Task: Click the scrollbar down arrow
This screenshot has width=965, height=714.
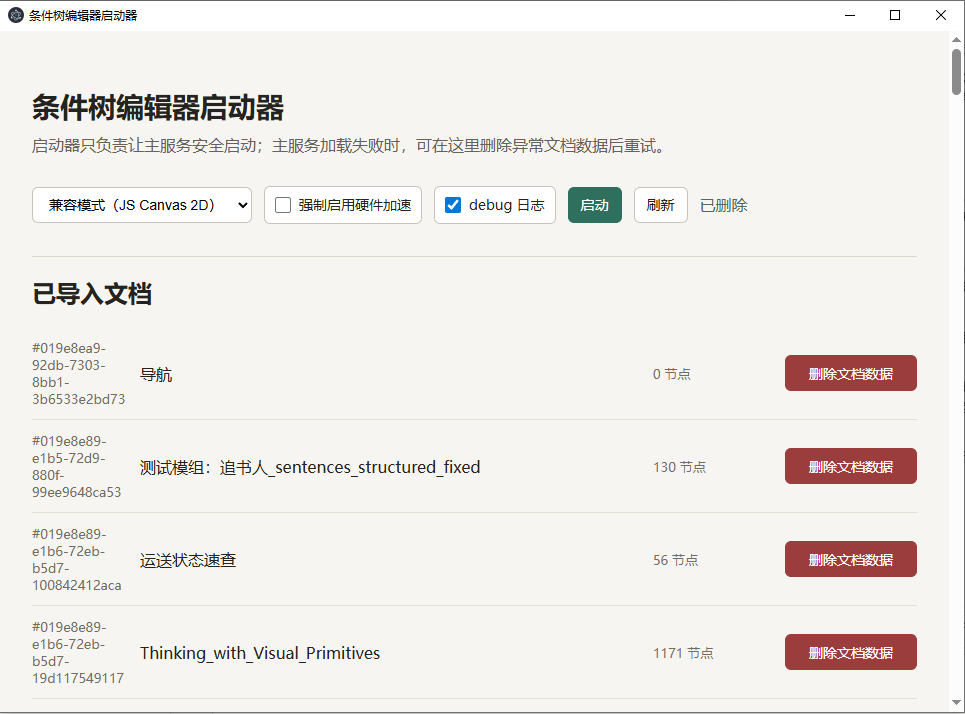Action: [x=956, y=702]
